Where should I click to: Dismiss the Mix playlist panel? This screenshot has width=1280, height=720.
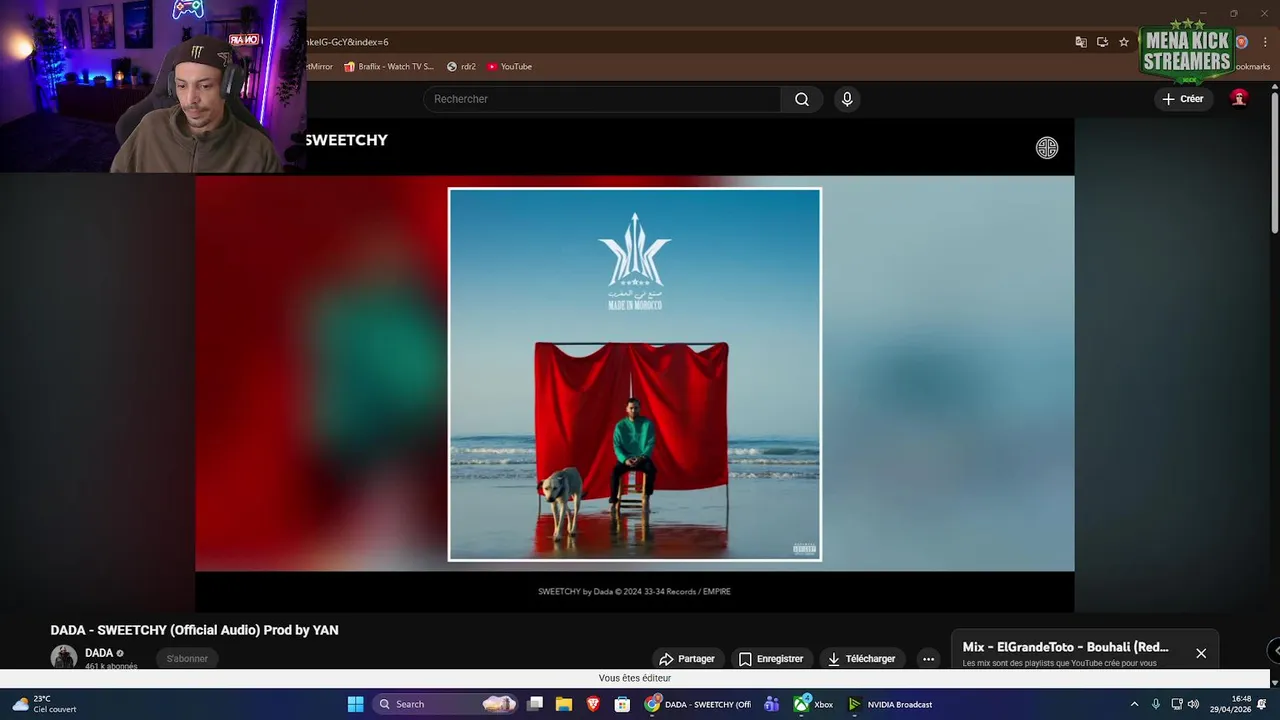click(x=1201, y=653)
